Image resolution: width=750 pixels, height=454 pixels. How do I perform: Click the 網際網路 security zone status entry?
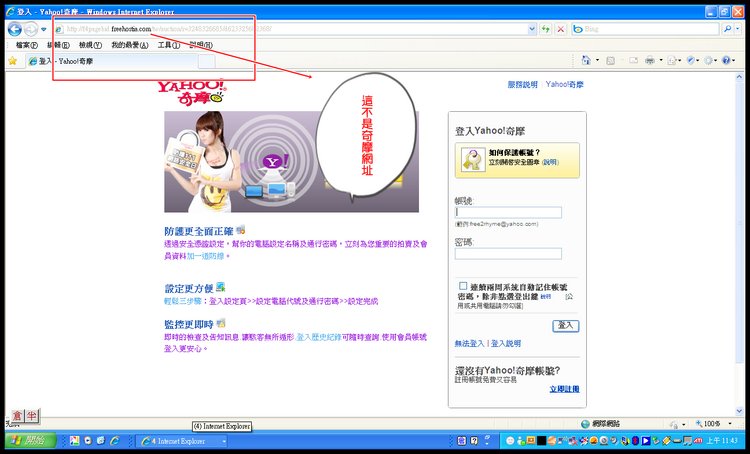[x=601, y=424]
